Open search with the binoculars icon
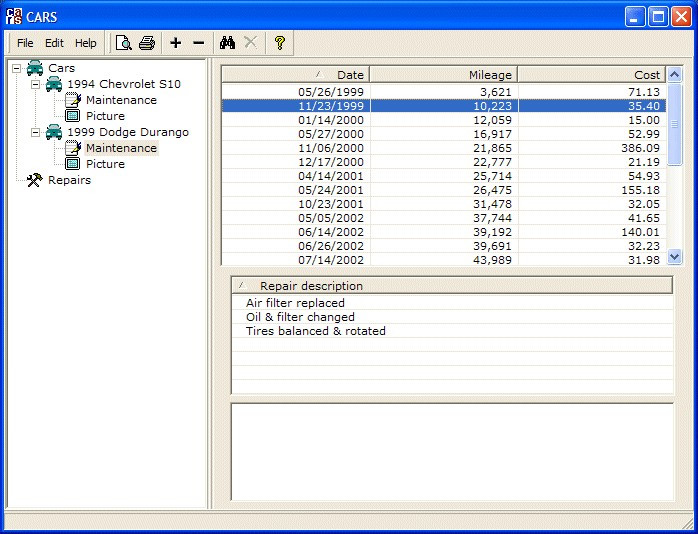 coord(227,43)
